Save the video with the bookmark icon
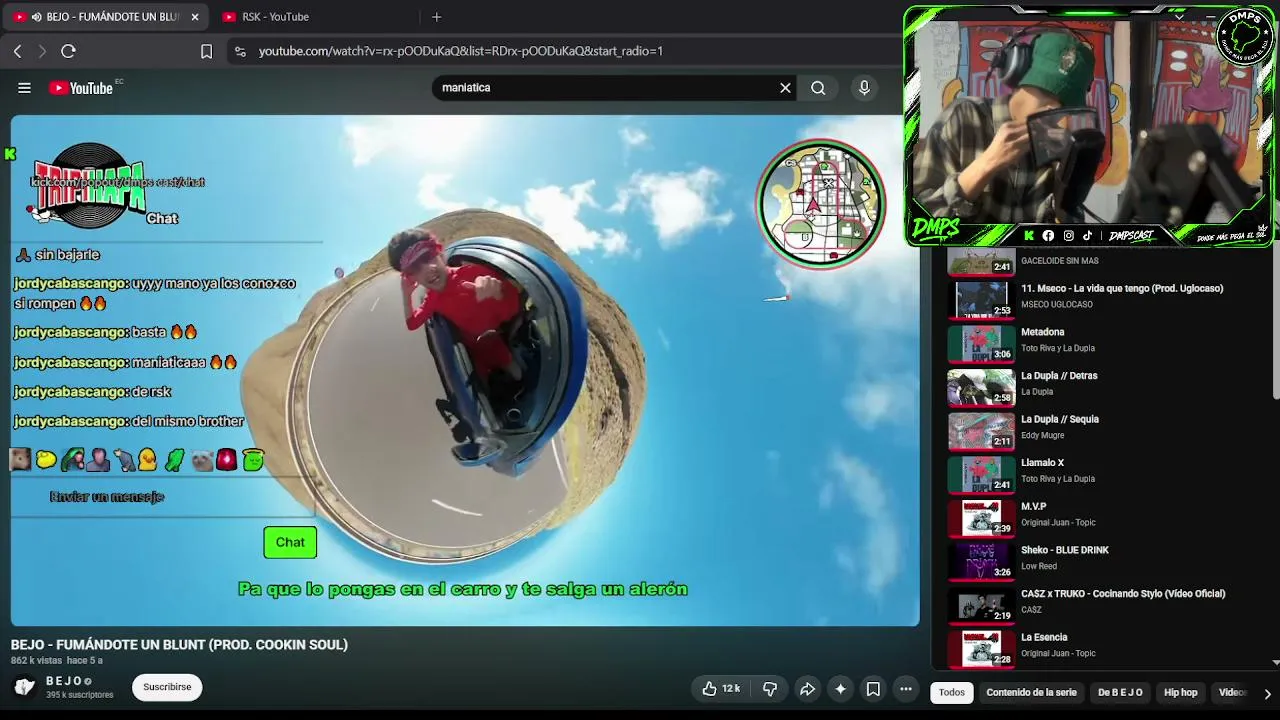1280x720 pixels. point(873,688)
